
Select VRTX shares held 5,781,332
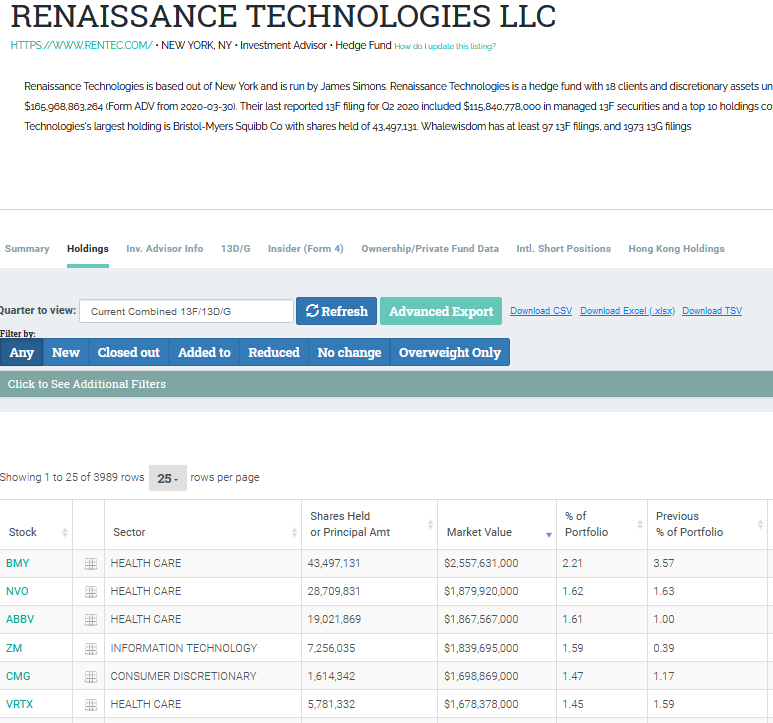pos(331,705)
